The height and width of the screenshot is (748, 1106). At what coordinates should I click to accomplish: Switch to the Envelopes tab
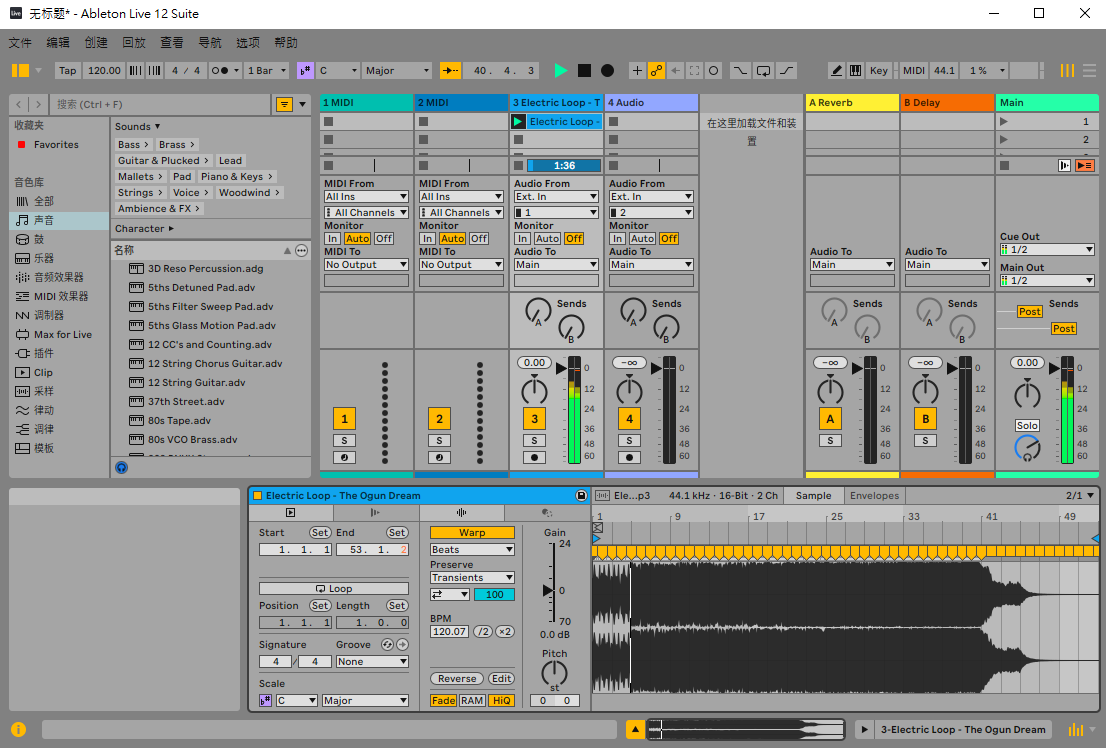click(x=874, y=495)
